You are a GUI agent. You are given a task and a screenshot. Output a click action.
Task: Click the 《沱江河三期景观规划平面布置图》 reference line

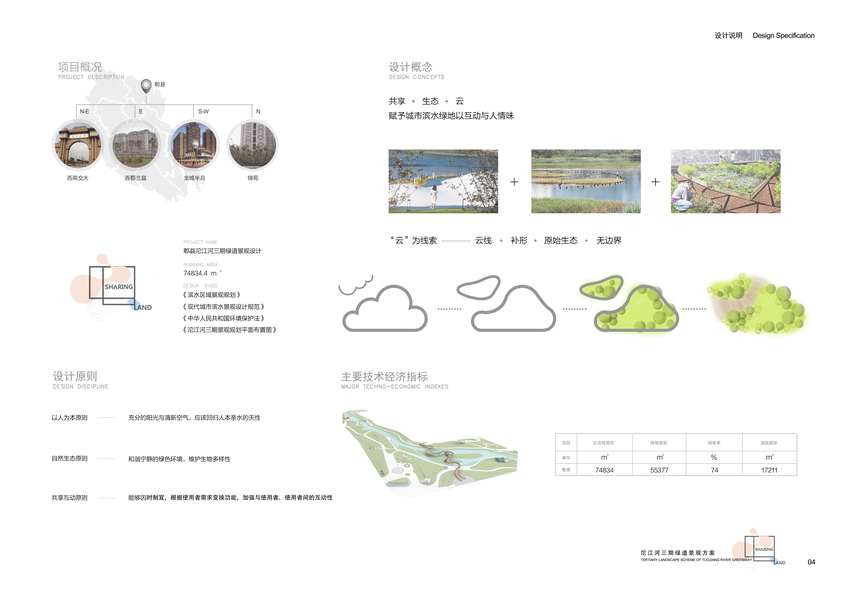pyautogui.click(x=229, y=329)
